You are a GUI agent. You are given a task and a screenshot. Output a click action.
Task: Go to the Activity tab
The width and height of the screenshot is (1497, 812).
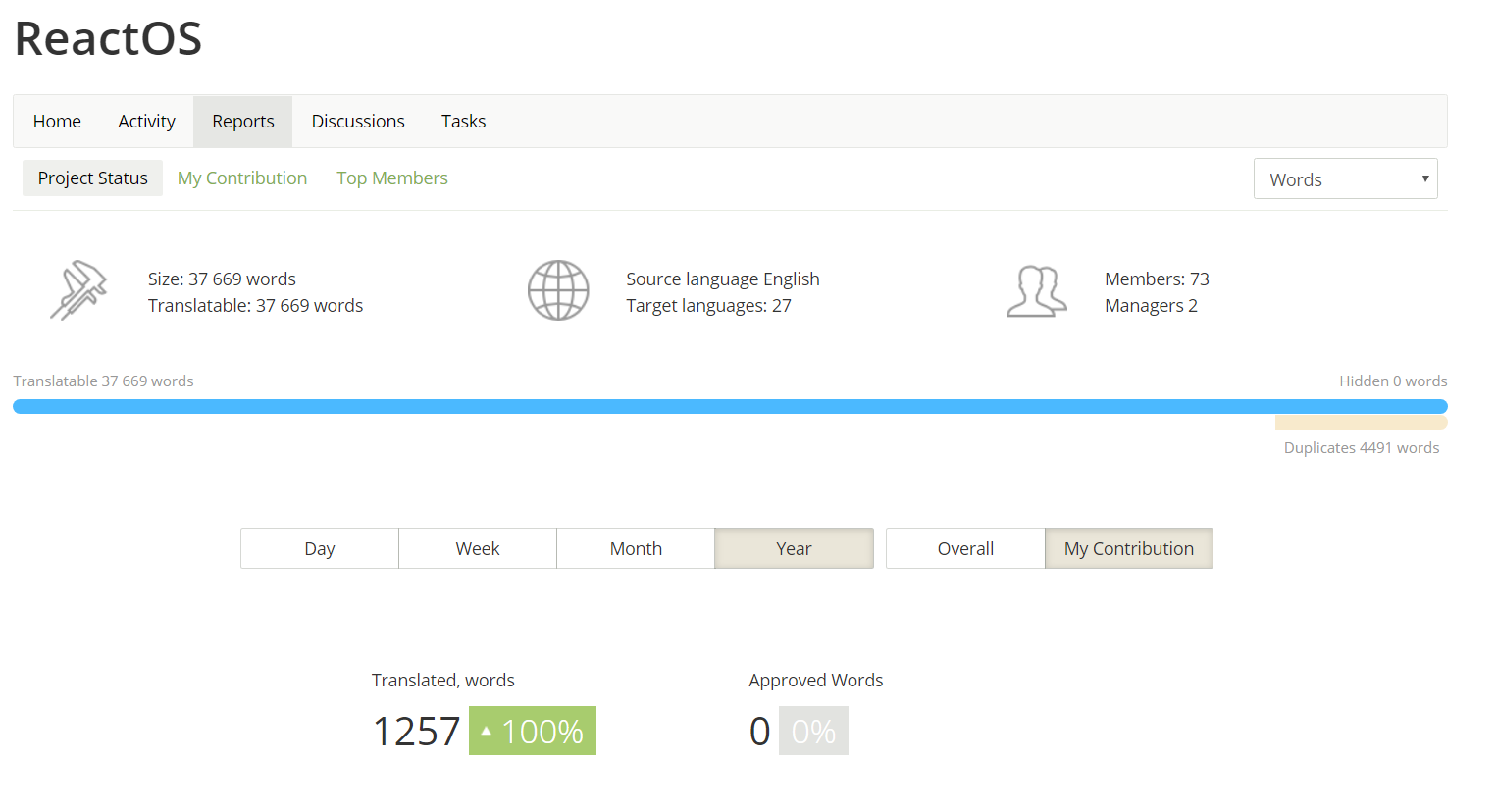pos(146,122)
